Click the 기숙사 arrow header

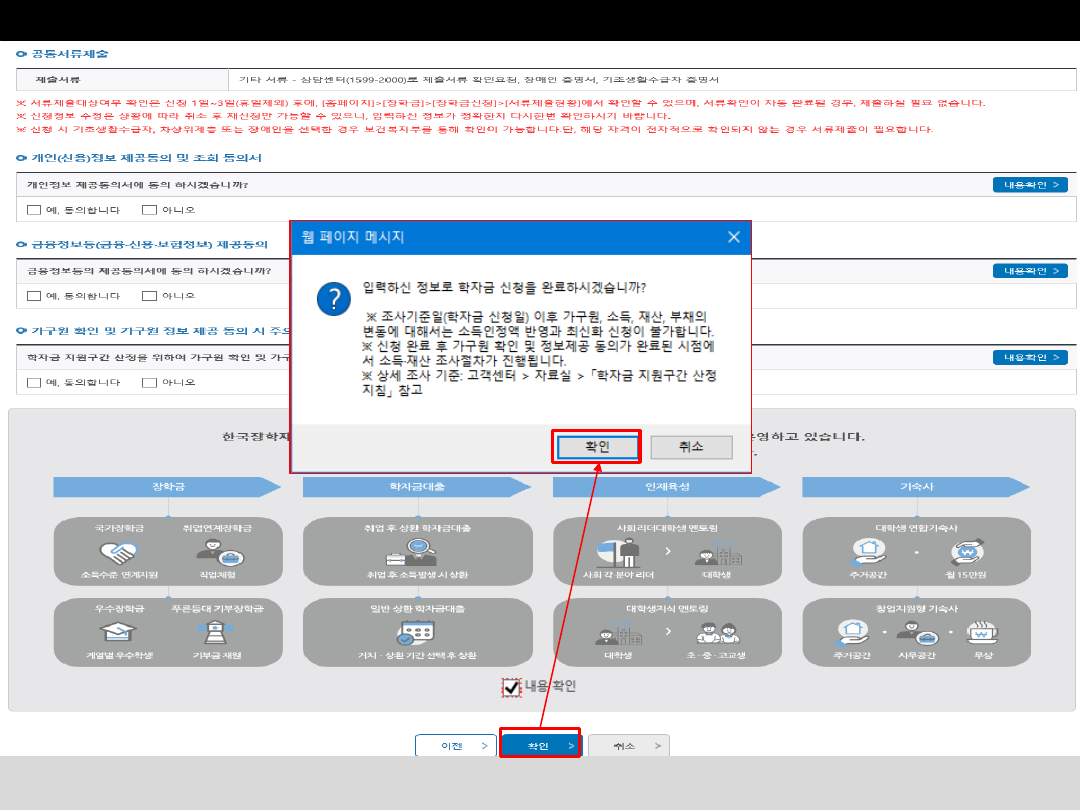(x=915, y=487)
